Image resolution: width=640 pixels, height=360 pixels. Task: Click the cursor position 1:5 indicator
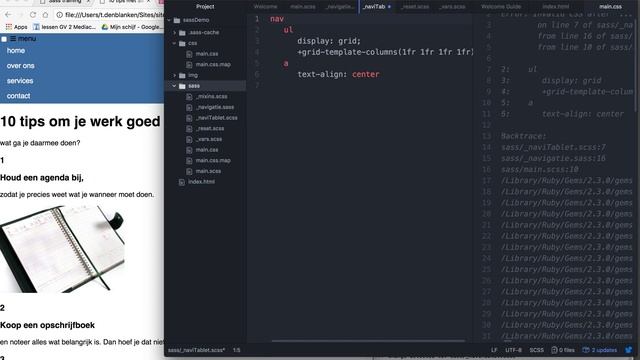coord(236,350)
